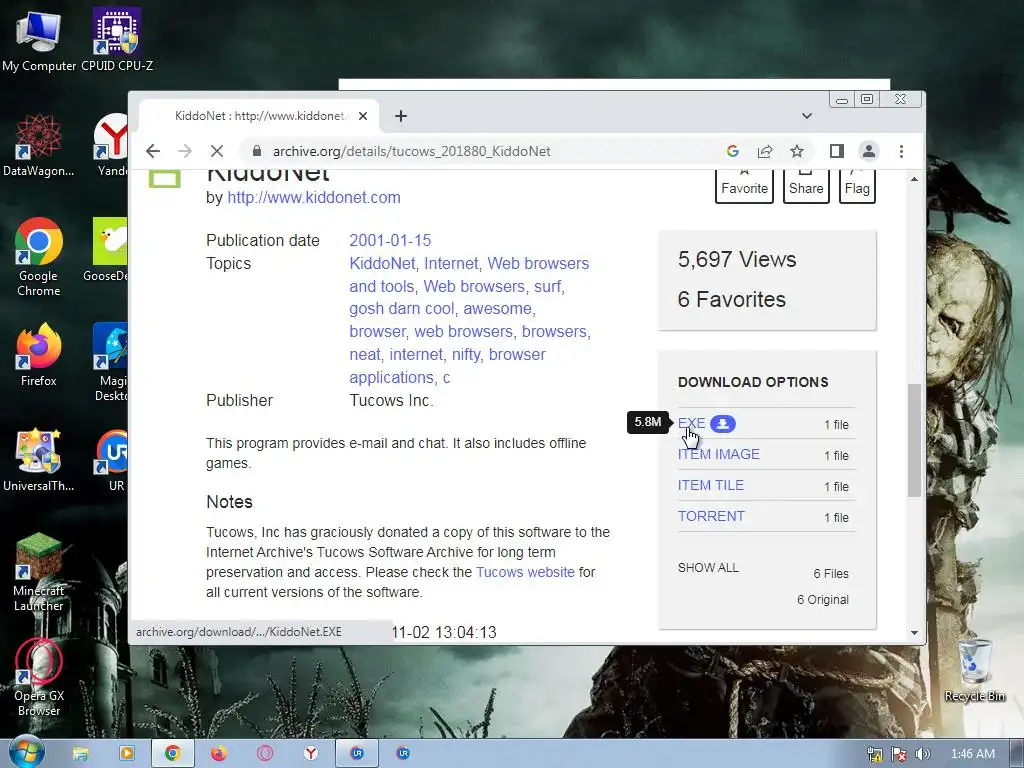The image size is (1024, 768).
Task: Open Minecraft Launcher desktop icon
Action: [39, 573]
